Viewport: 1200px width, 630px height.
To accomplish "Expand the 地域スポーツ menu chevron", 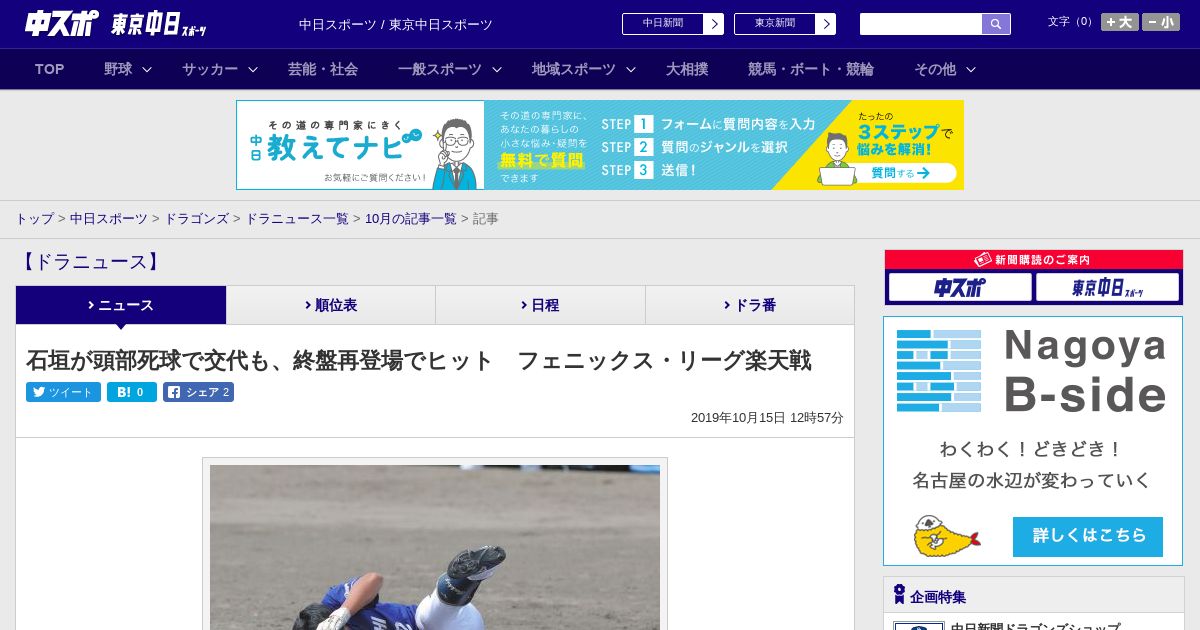I will pyautogui.click(x=631, y=69).
